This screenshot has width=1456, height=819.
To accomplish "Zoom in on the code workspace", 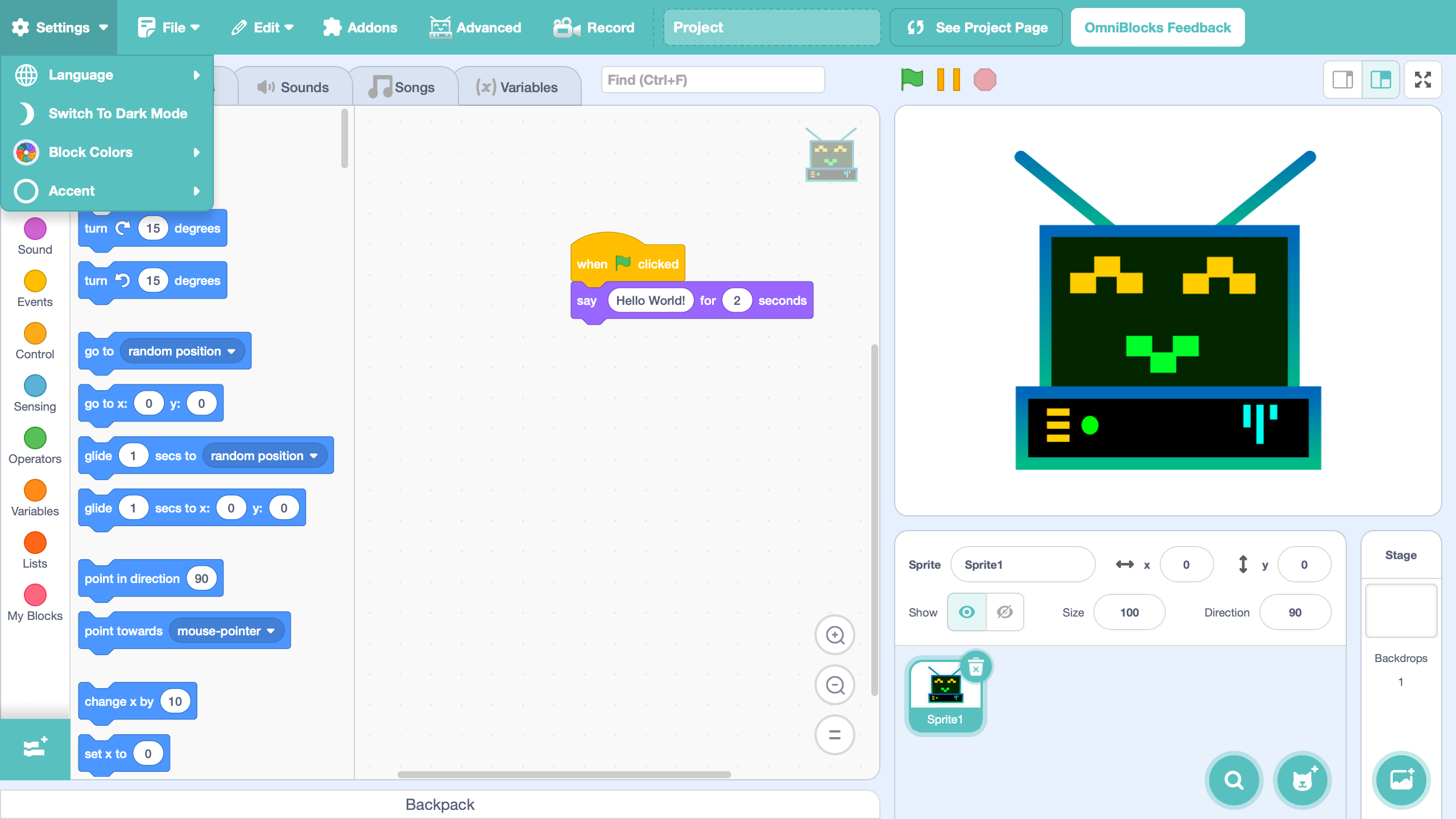I will point(834,635).
